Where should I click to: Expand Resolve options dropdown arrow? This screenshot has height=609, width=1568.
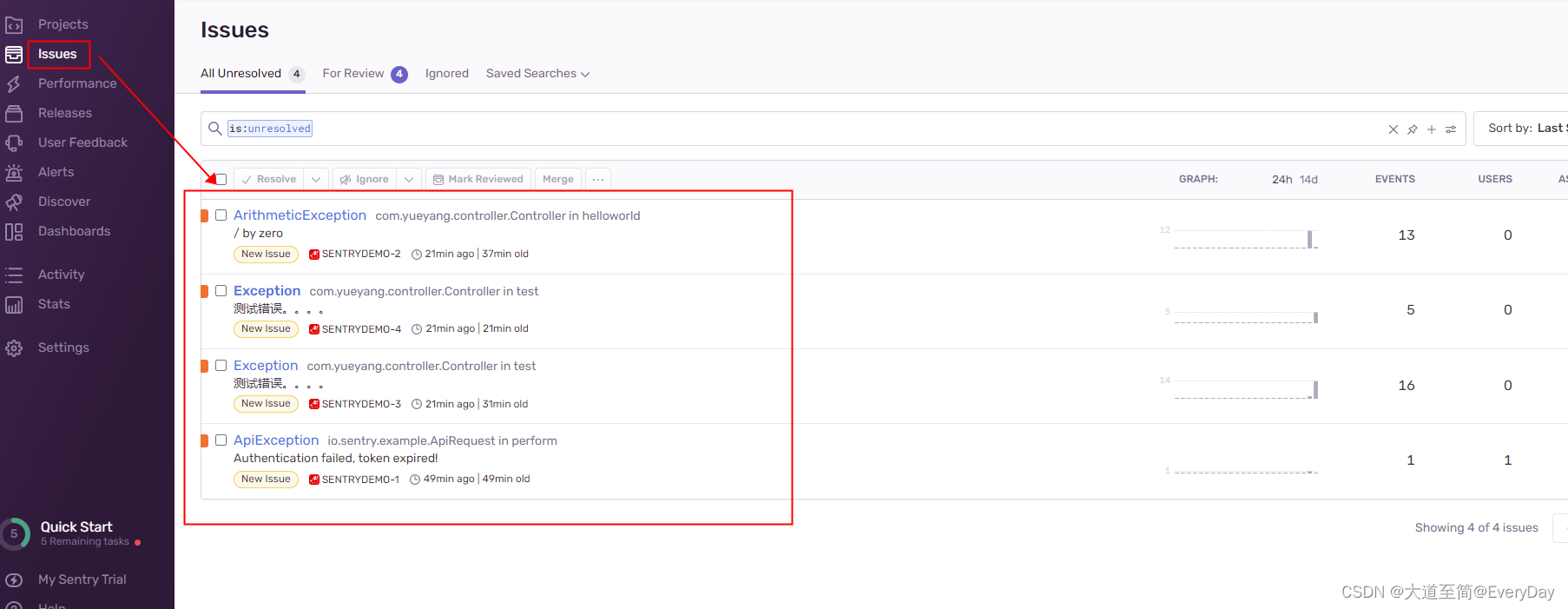[316, 179]
